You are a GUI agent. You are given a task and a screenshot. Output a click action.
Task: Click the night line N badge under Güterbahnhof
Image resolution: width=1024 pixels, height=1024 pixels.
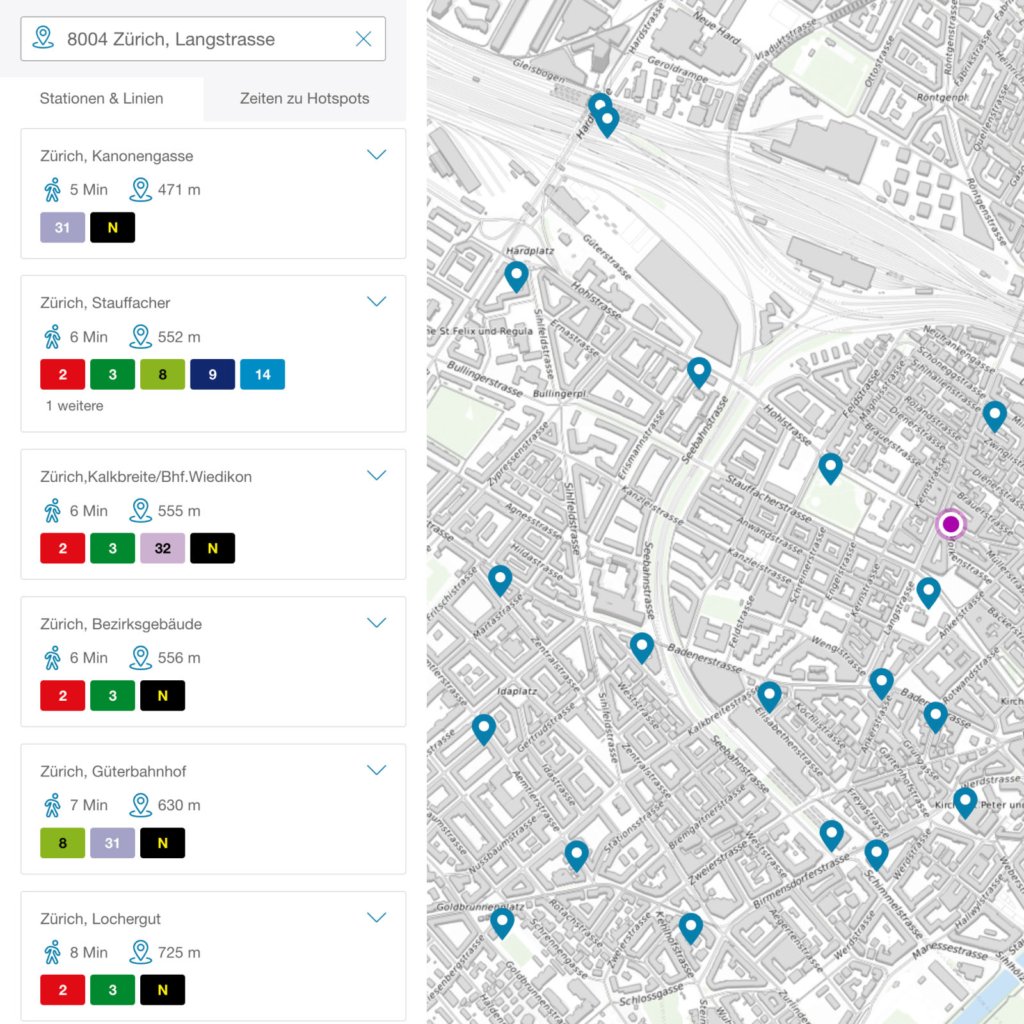point(162,843)
